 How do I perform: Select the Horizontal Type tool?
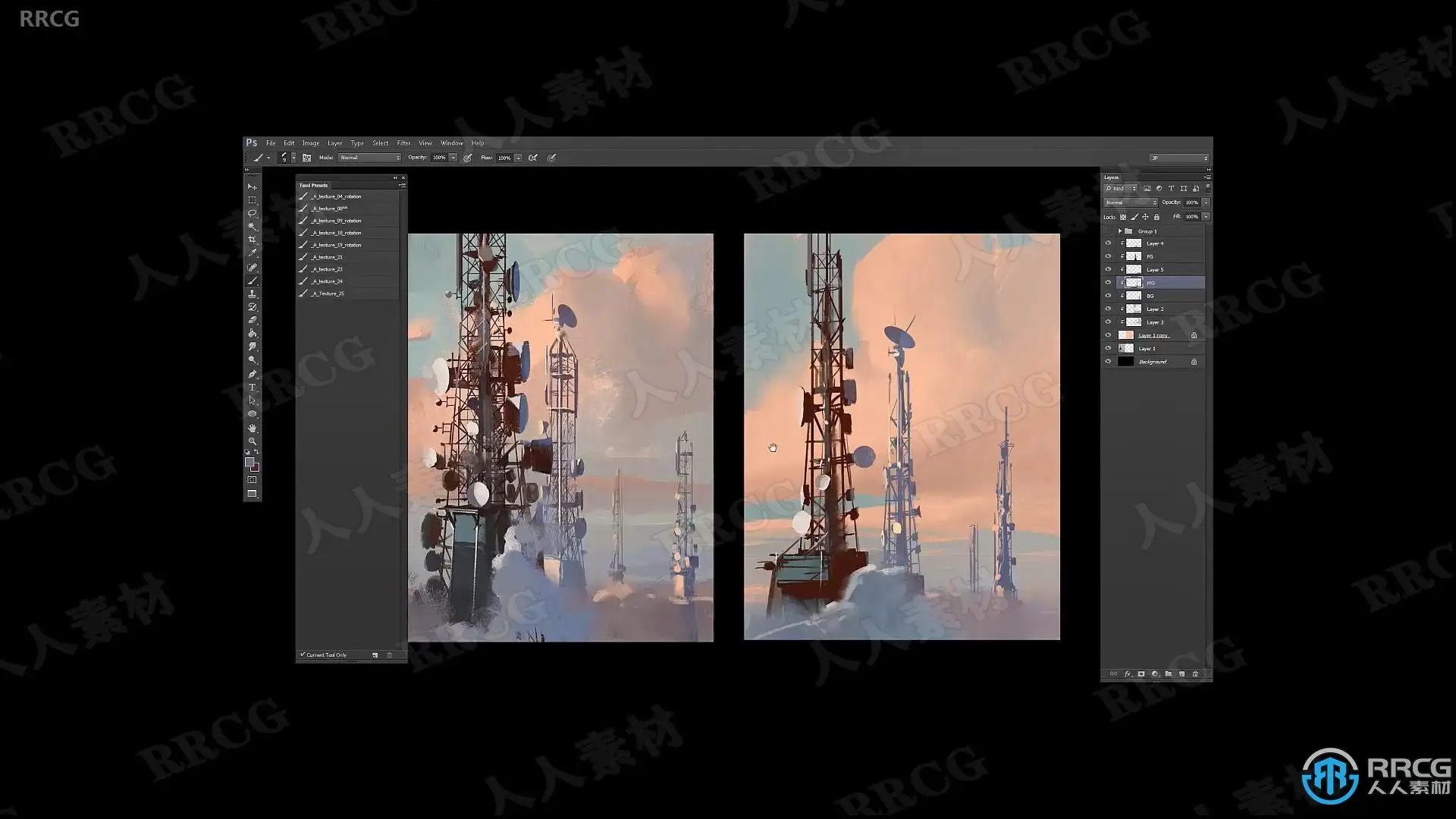253,388
